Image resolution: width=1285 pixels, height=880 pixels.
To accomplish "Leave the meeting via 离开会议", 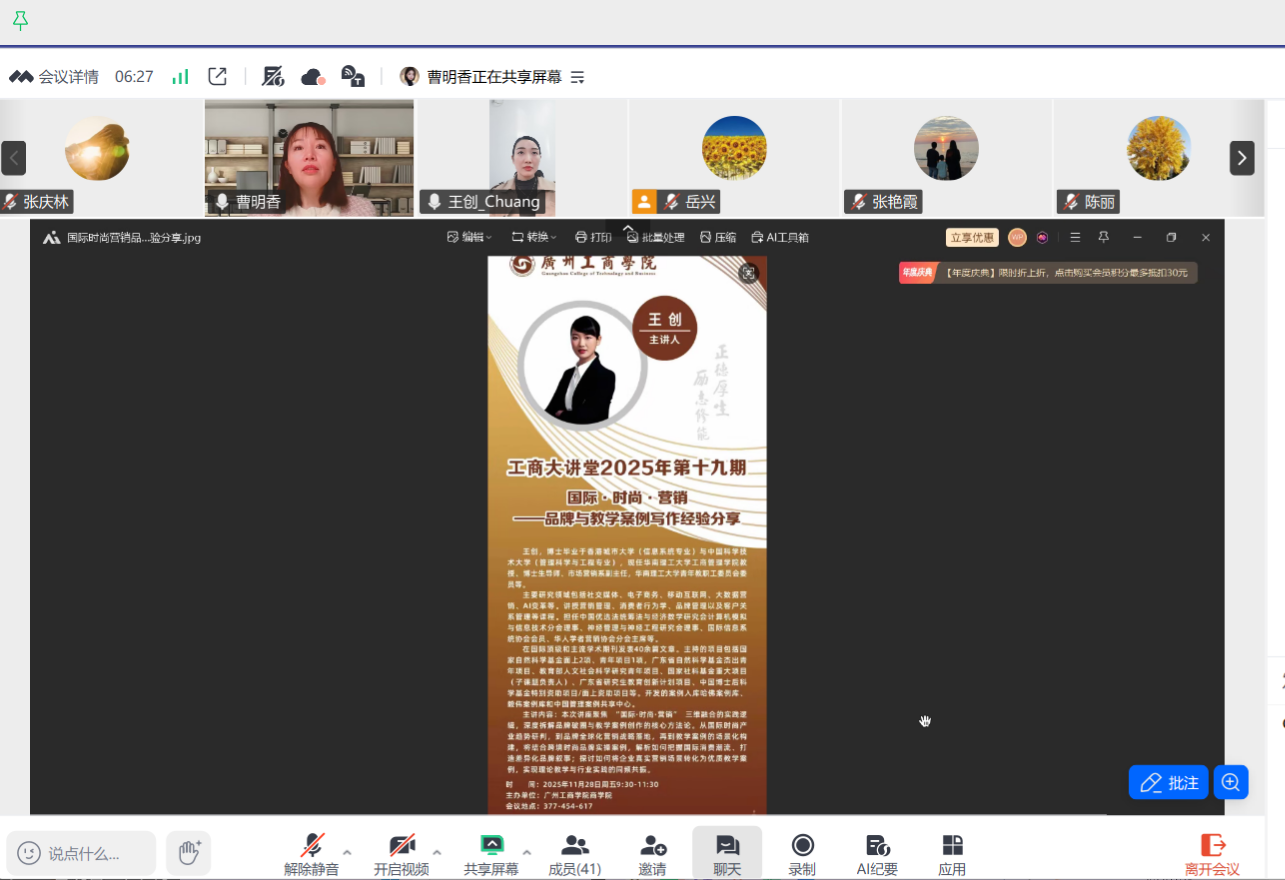I will 1212,853.
